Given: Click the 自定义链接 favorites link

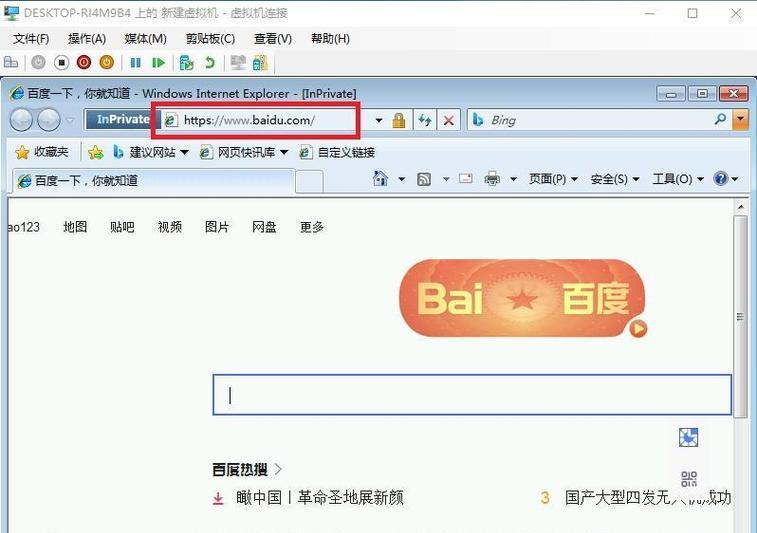Looking at the screenshot, I should tap(337, 153).
